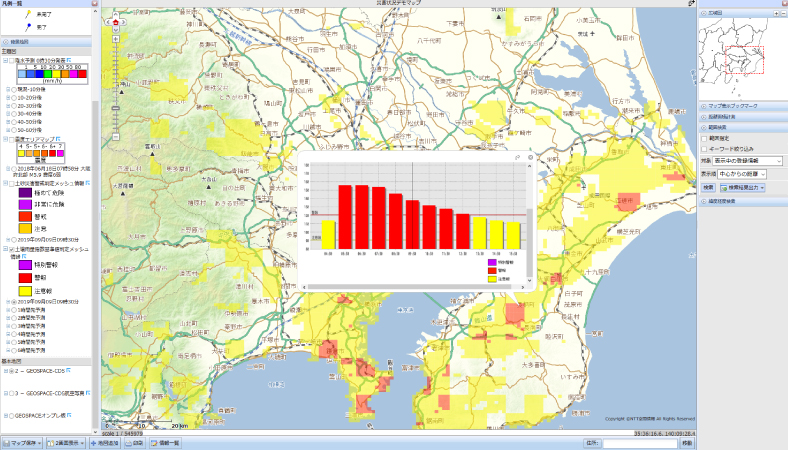Select GEOSPACE-CDS航空写真 basemap radio

tap(12, 393)
